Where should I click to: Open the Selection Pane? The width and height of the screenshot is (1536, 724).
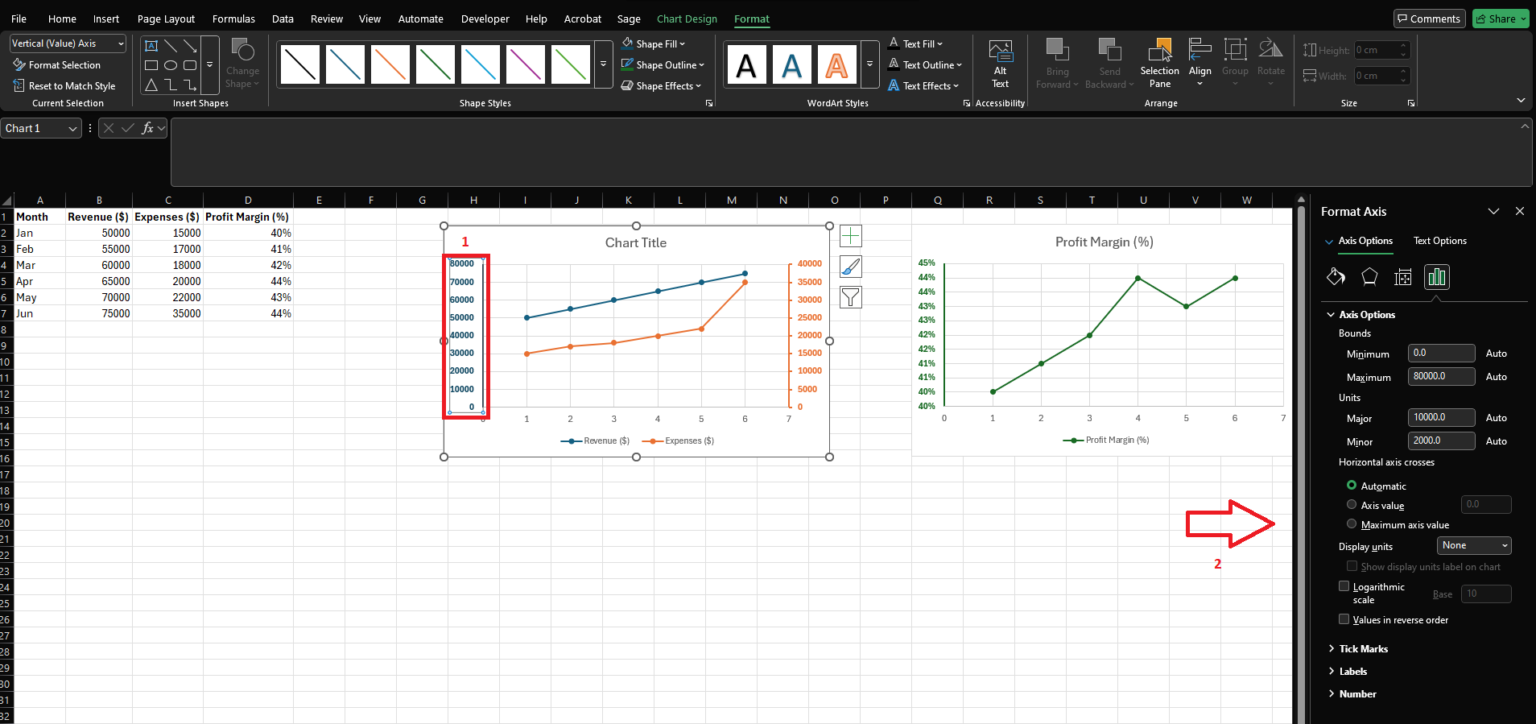click(x=1159, y=65)
